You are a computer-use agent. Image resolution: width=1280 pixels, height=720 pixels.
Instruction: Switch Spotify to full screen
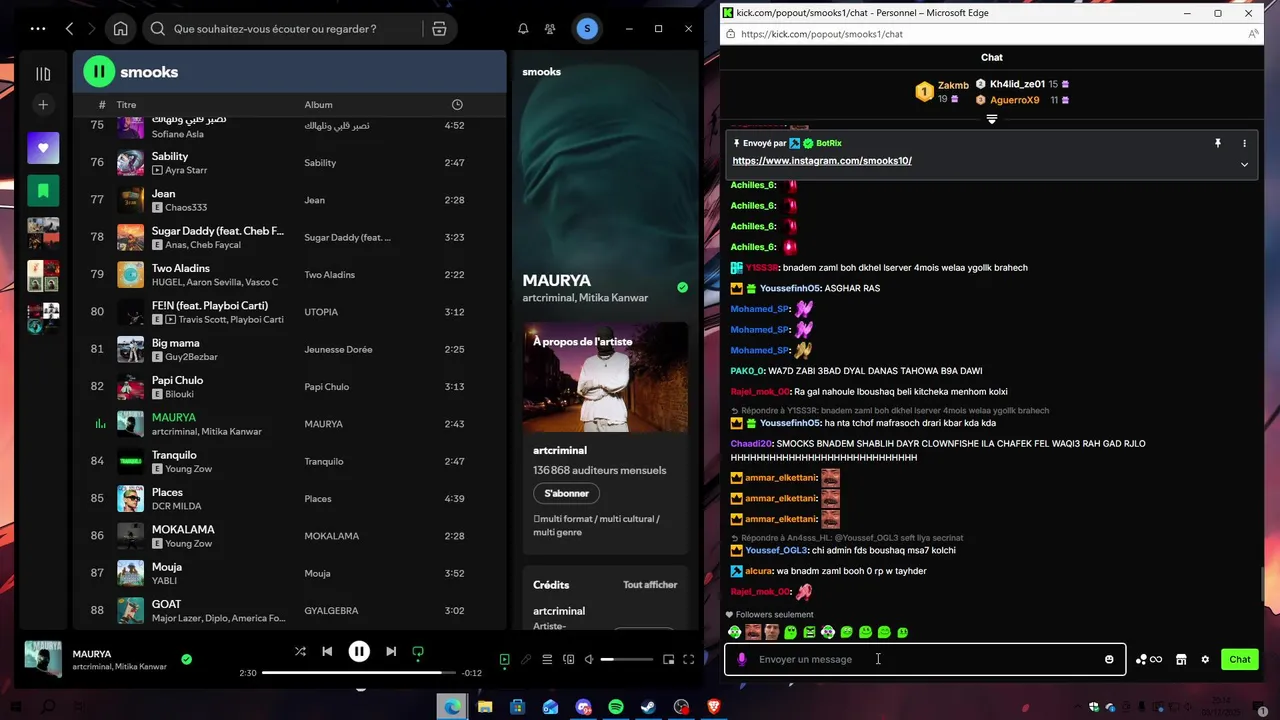tap(688, 660)
